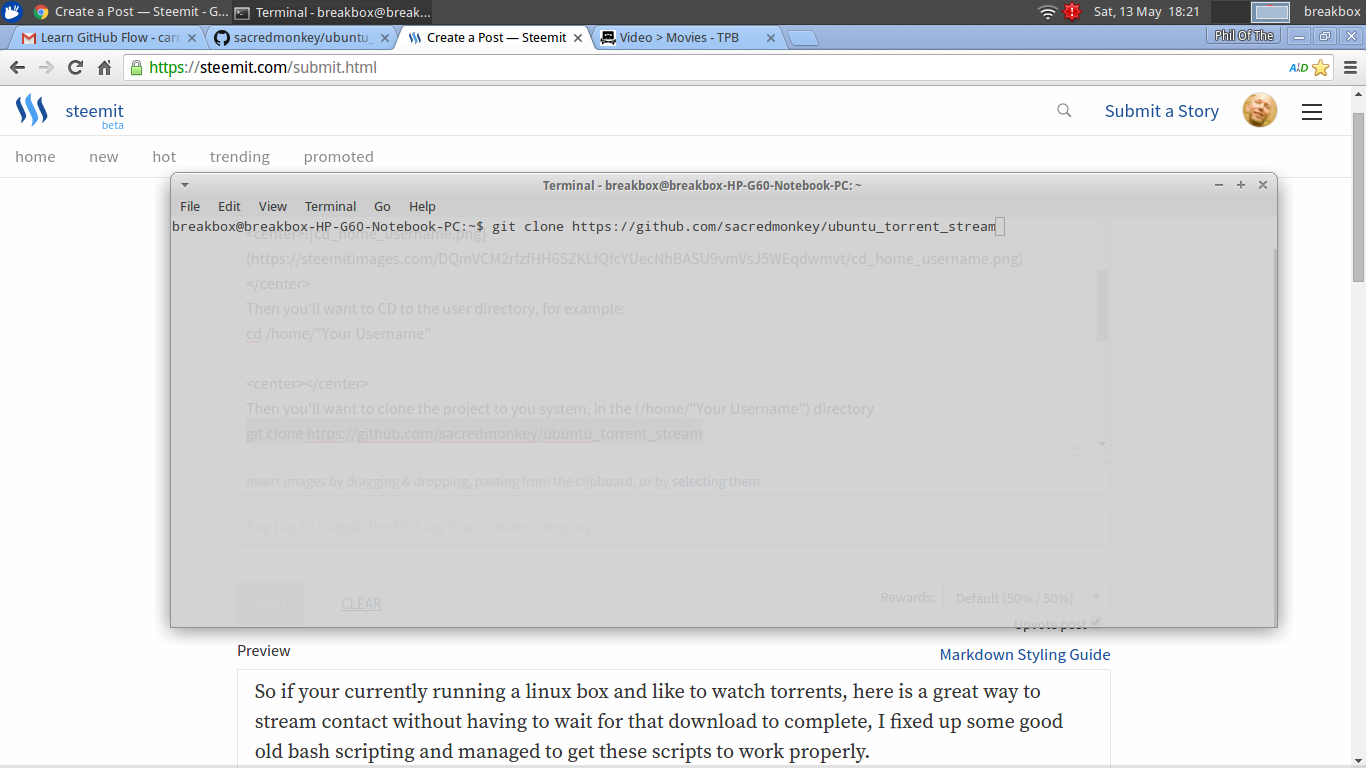The image size is (1366, 768).
Task: Open the terminal Help menu
Action: pyautogui.click(x=422, y=206)
